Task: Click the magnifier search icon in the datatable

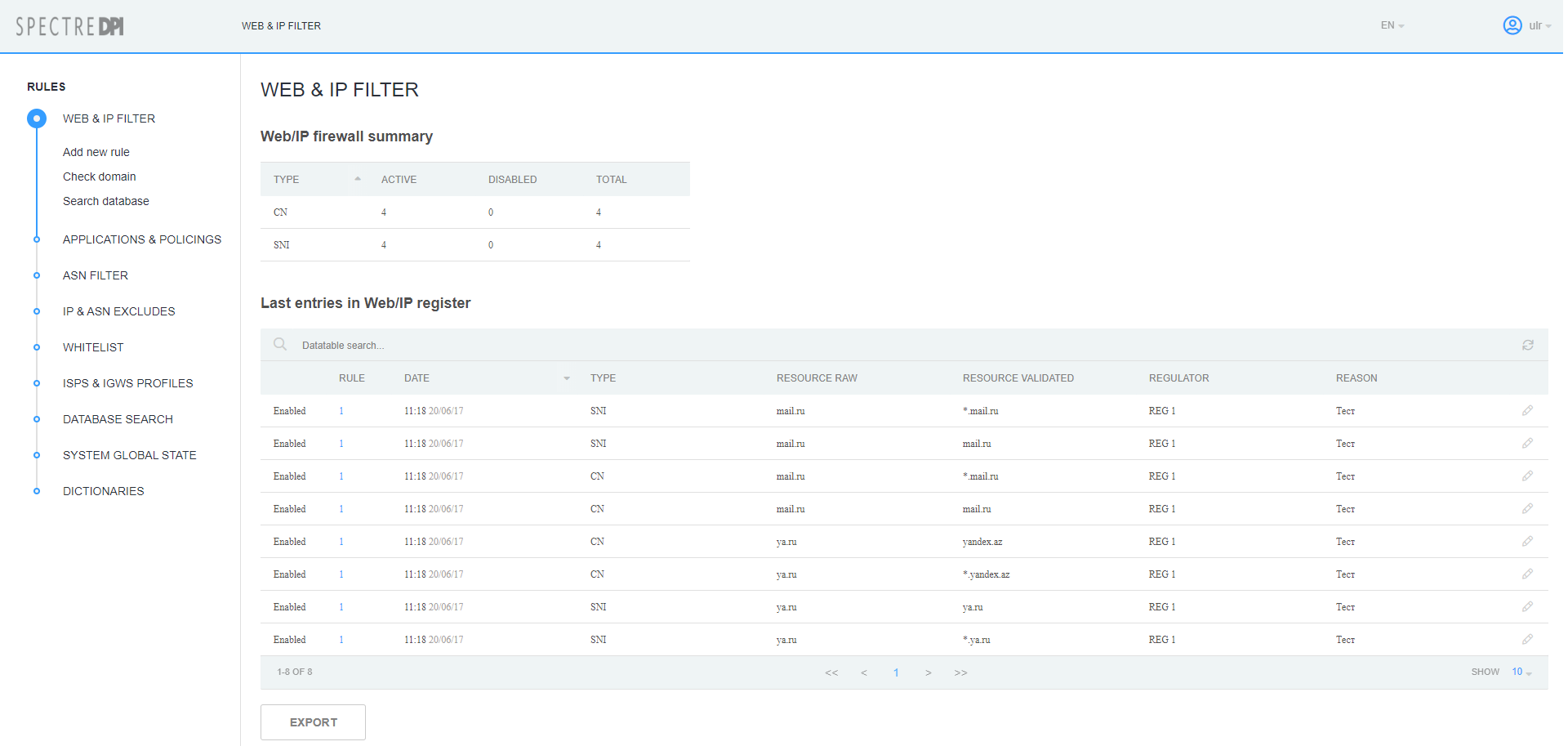Action: (280, 345)
